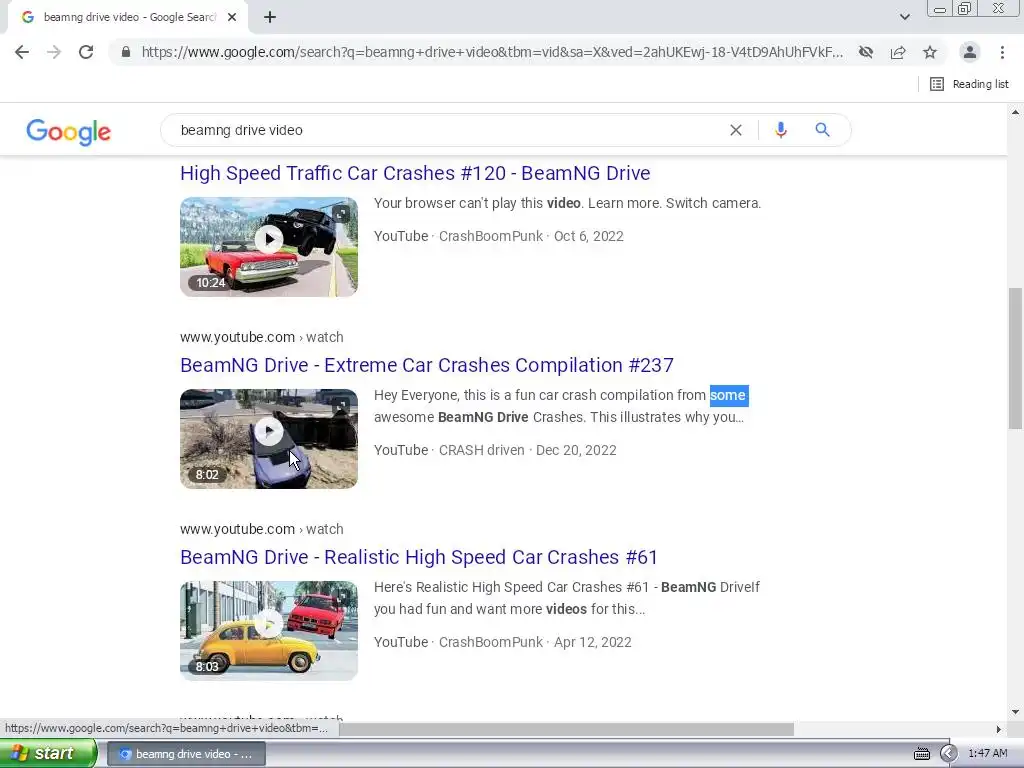Expand the tab search chevron
This screenshot has height=768, width=1024.
[x=904, y=17]
